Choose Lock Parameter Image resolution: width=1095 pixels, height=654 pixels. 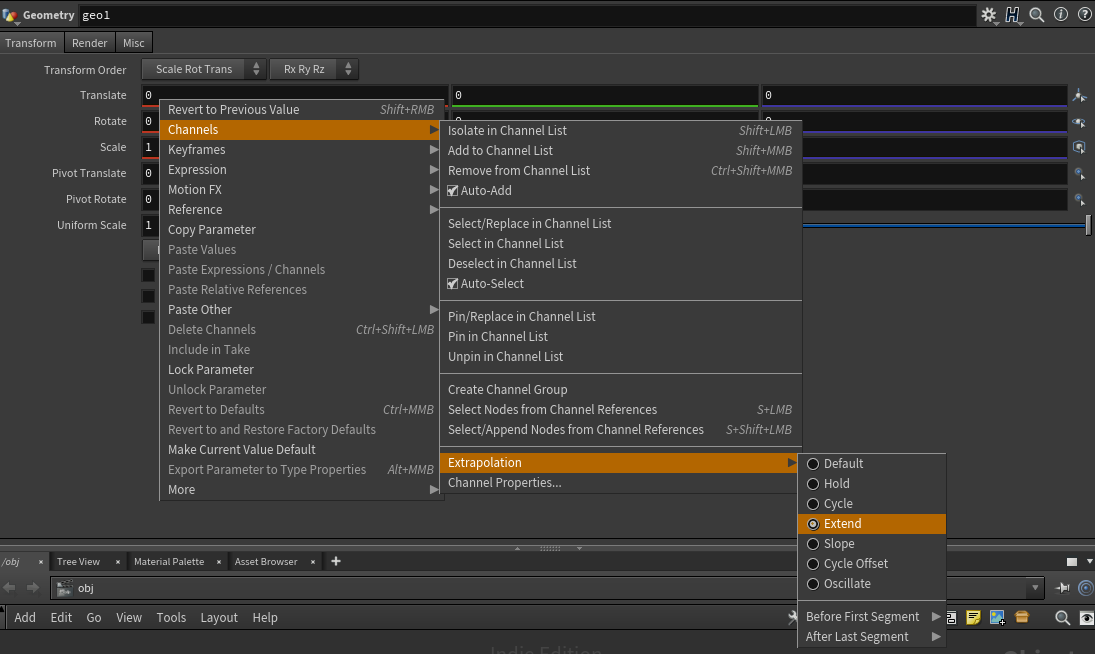tap(302, 369)
